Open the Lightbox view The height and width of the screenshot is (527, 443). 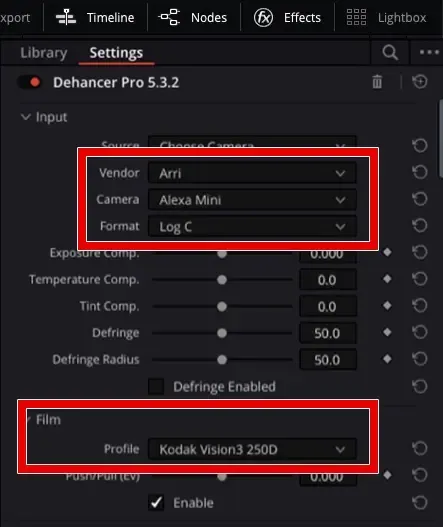[386, 17]
